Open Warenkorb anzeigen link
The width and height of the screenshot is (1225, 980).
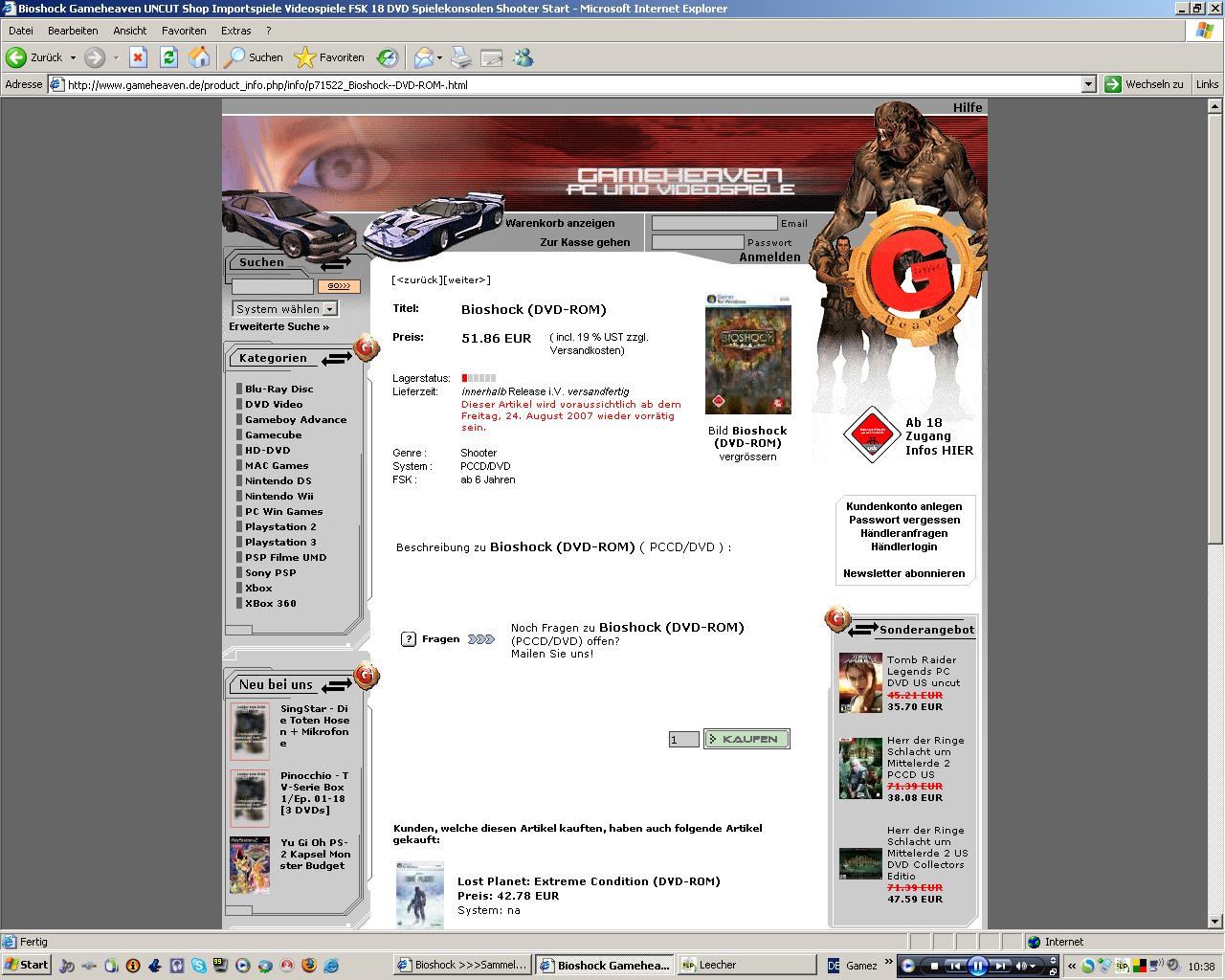click(x=560, y=223)
